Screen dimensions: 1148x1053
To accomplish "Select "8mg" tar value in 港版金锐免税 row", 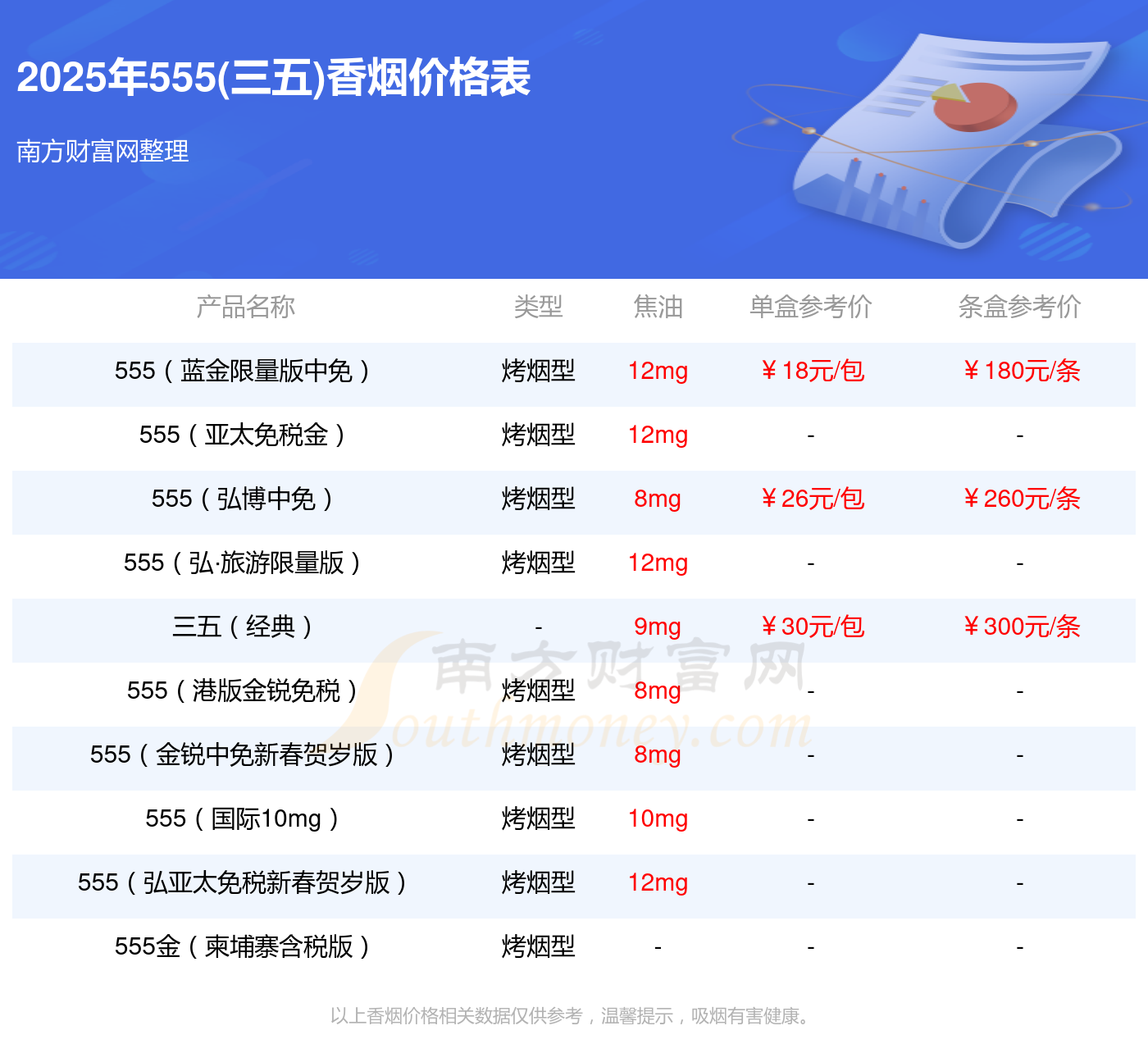I will tap(658, 691).
